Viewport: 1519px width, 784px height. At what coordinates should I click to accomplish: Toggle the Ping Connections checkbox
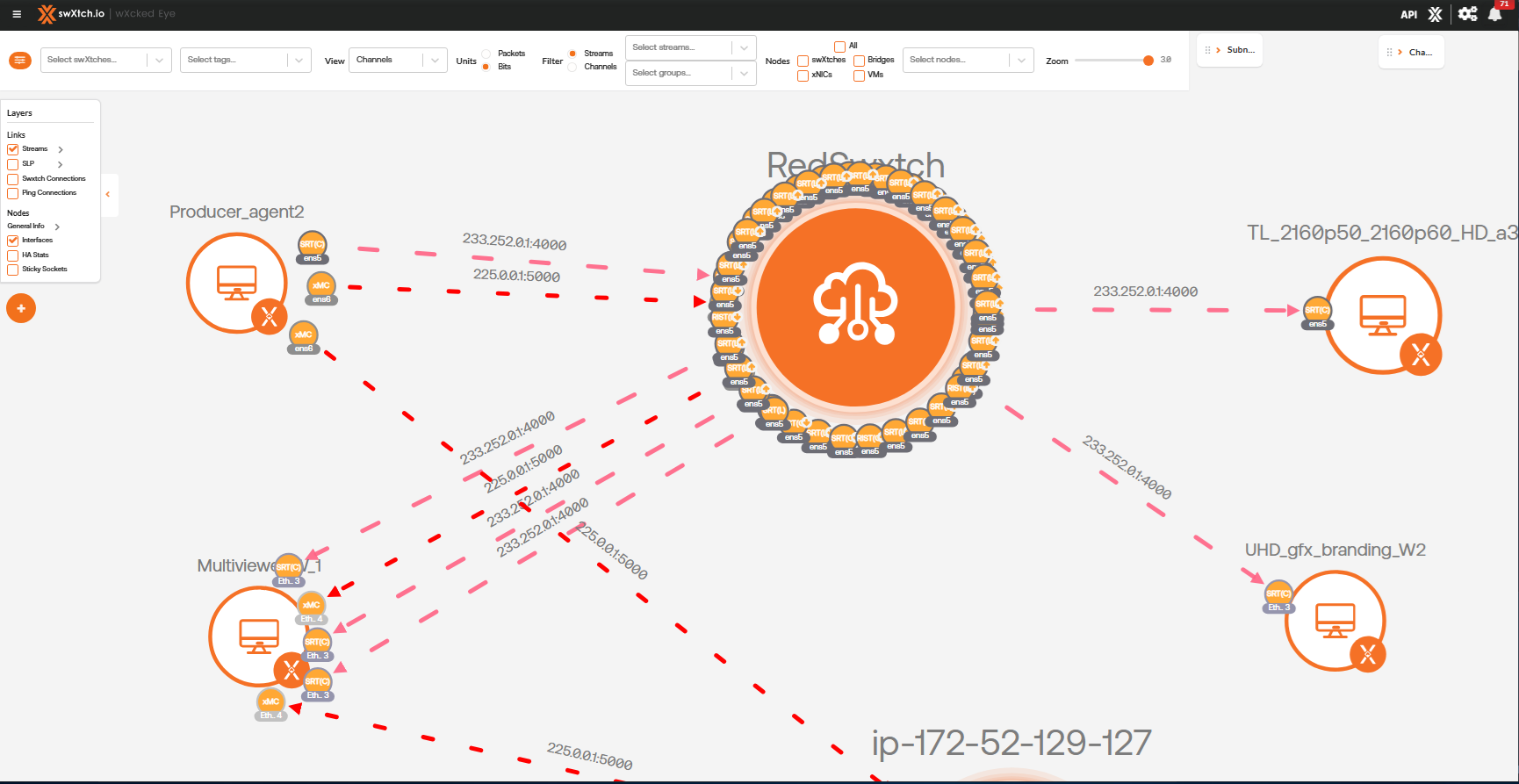point(13,193)
